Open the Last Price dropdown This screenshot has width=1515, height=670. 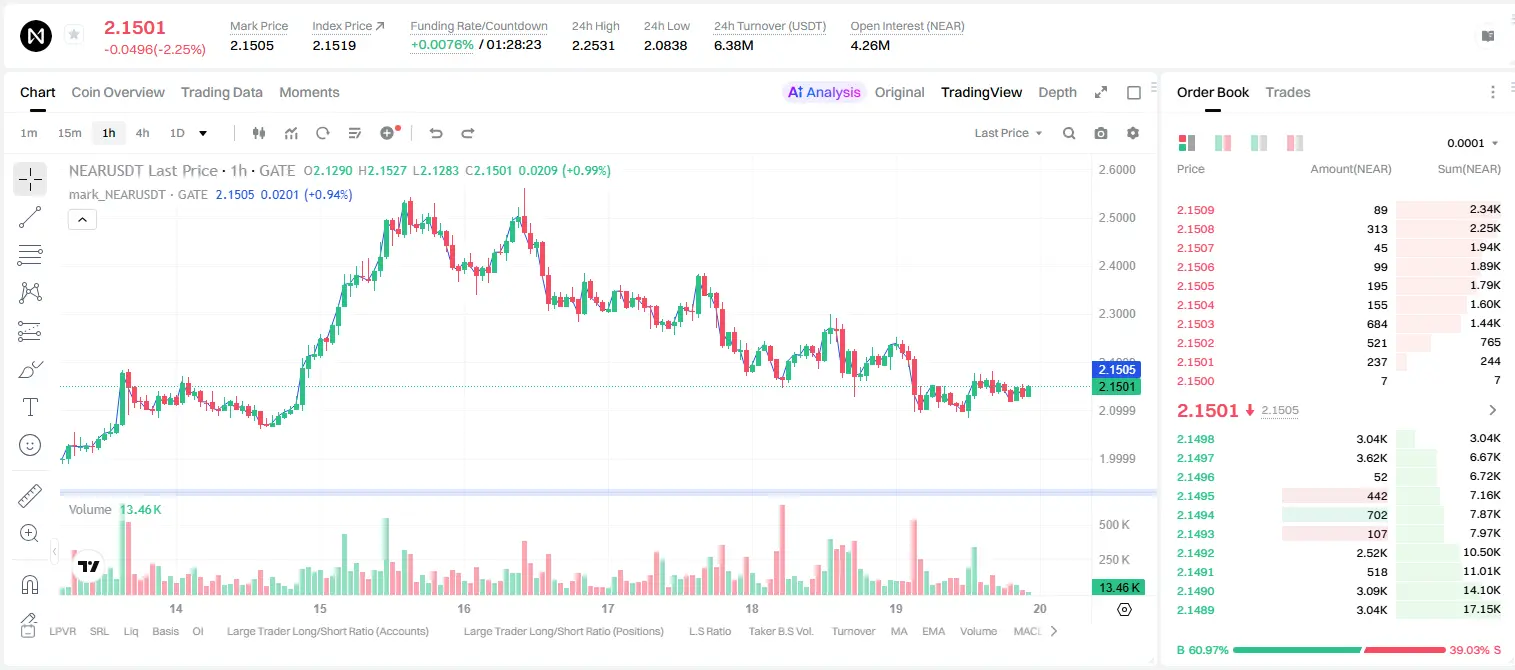(1008, 133)
